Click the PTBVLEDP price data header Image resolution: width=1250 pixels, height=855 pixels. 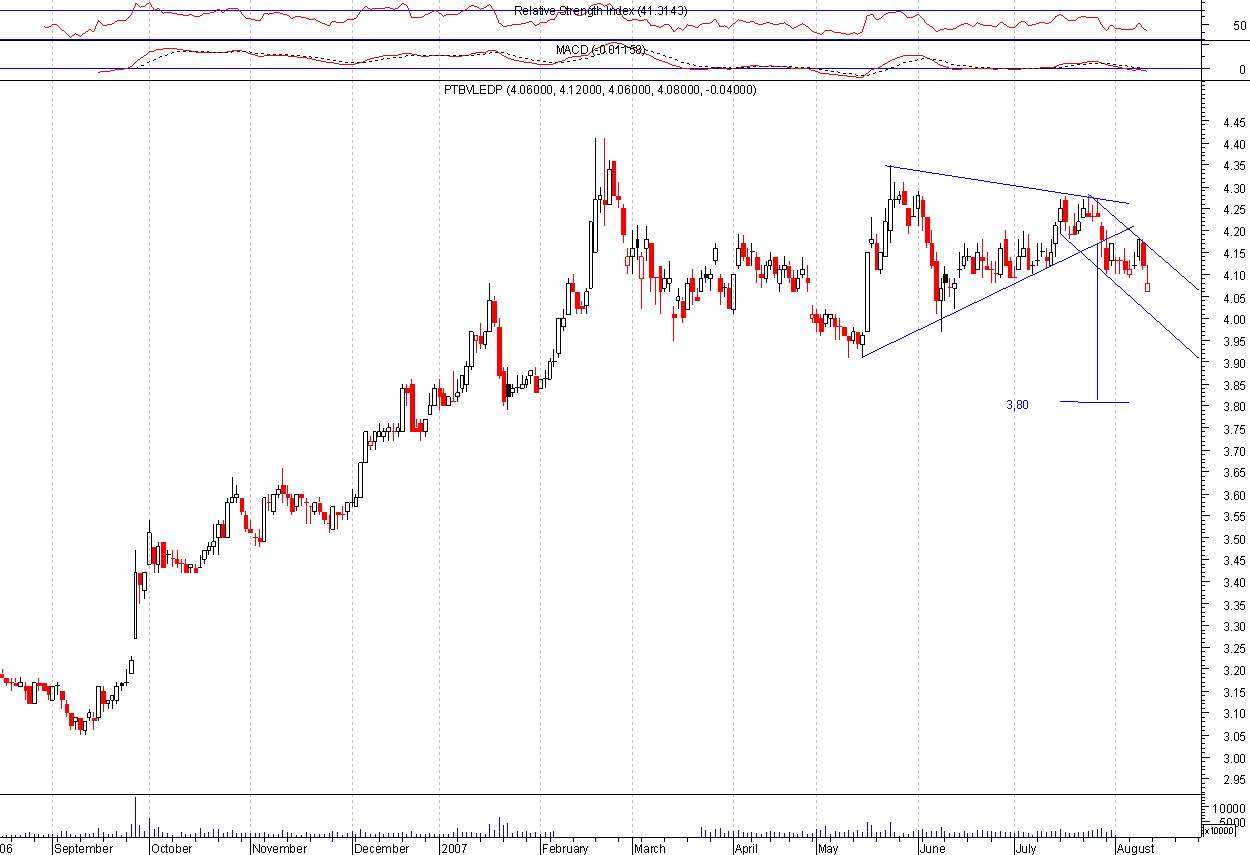pos(600,90)
